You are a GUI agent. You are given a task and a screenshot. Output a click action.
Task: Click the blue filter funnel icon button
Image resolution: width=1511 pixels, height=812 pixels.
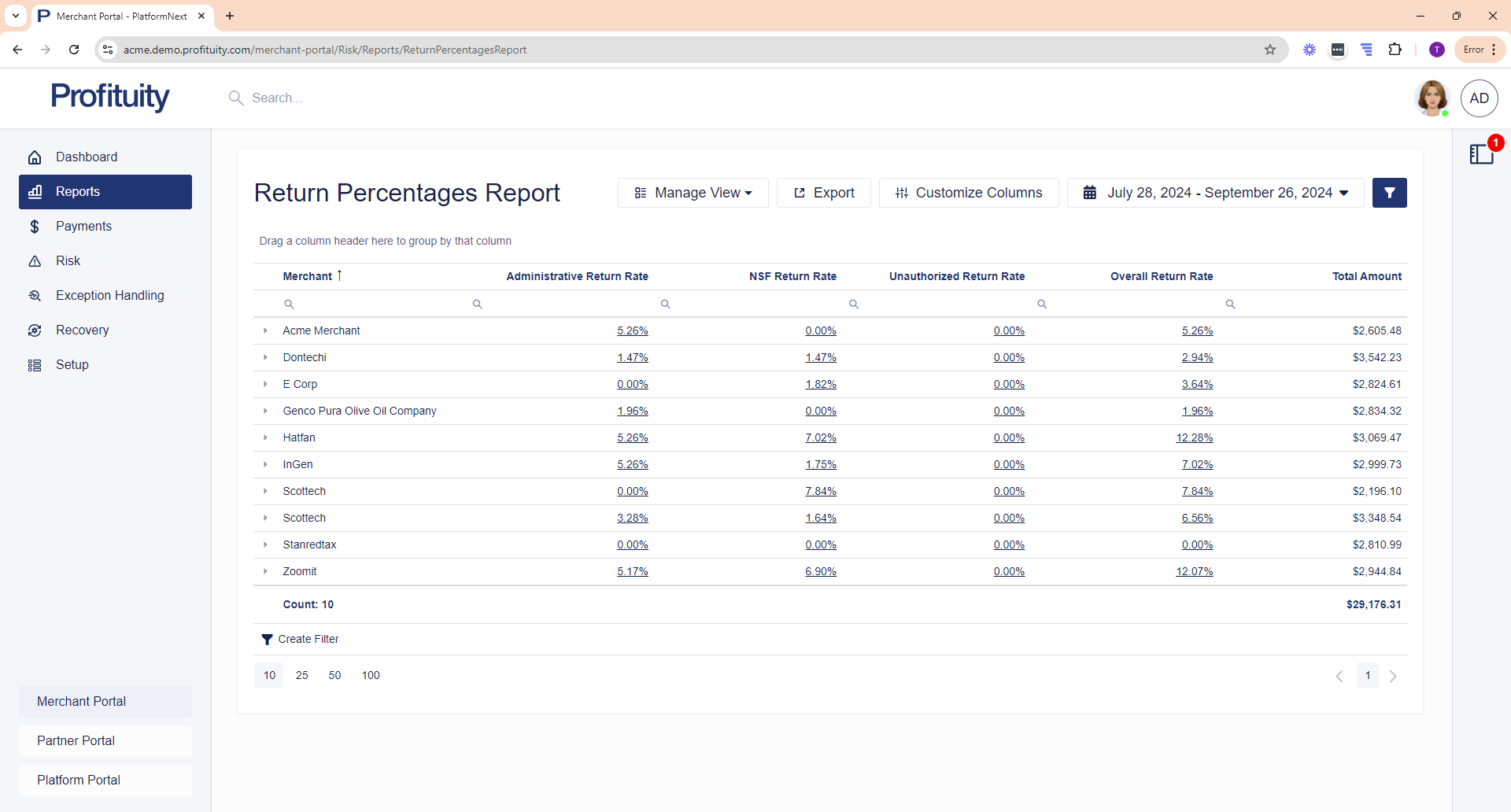(1389, 193)
